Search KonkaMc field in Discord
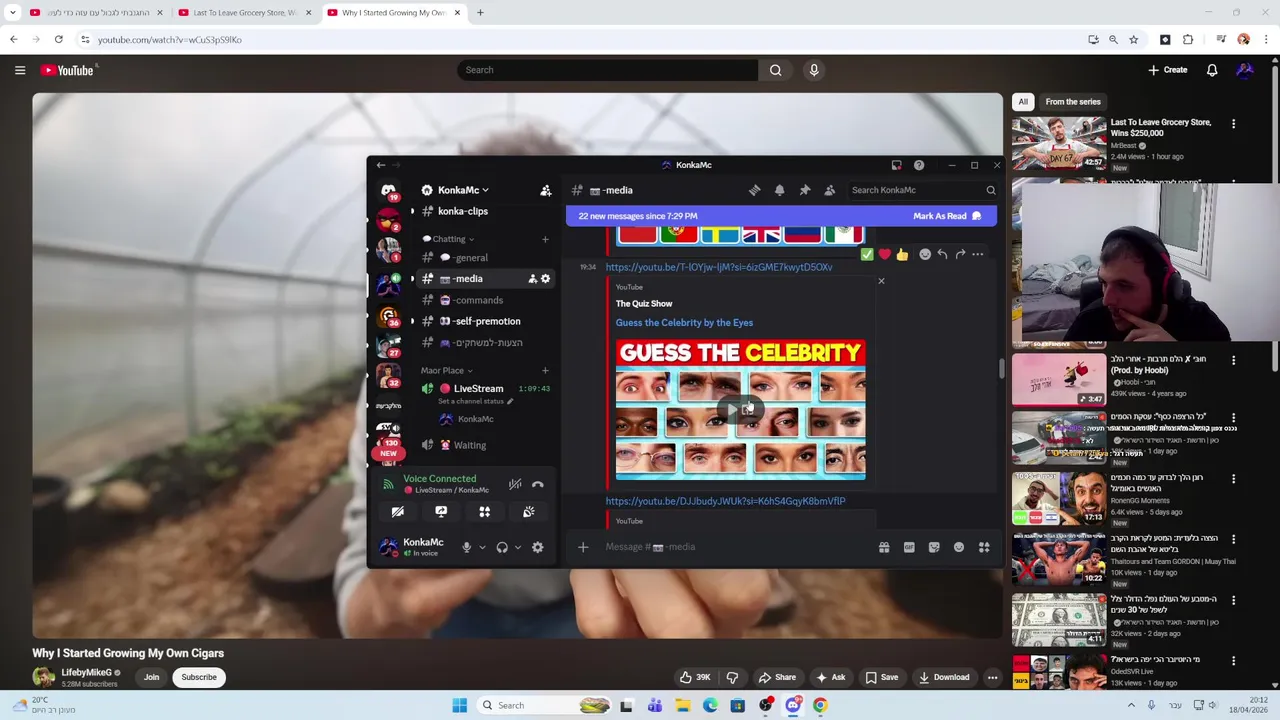Image resolution: width=1280 pixels, height=720 pixels. coord(922,190)
